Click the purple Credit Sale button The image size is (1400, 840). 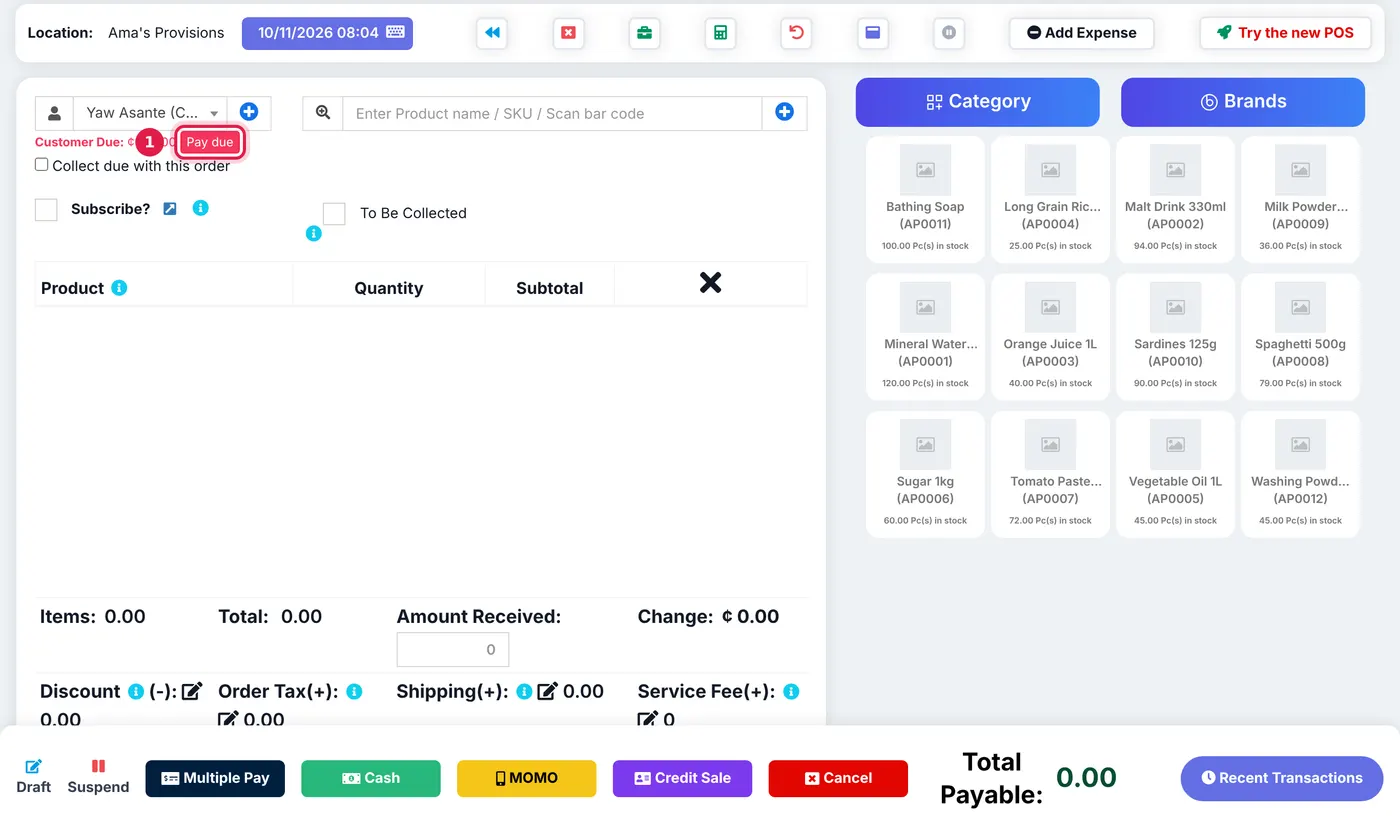pos(683,778)
